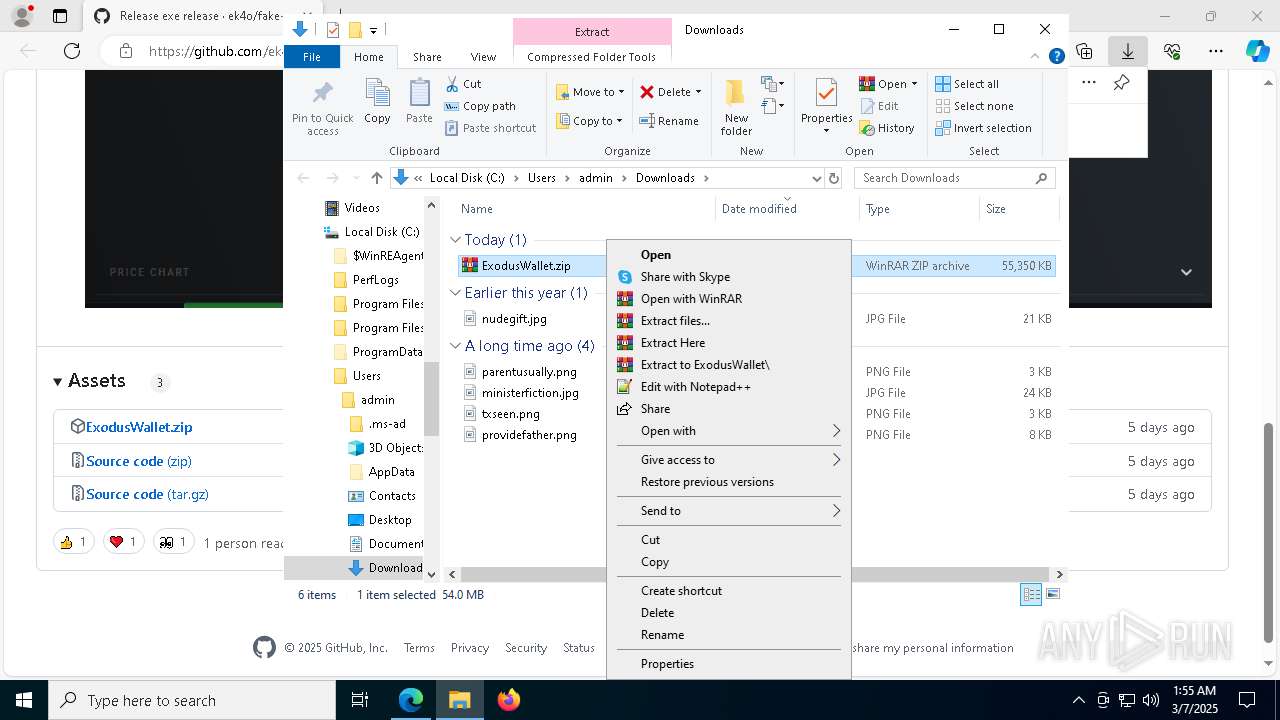This screenshot has width=1280, height=720.
Task: Click the Up directory arrow
Action: pos(376,178)
